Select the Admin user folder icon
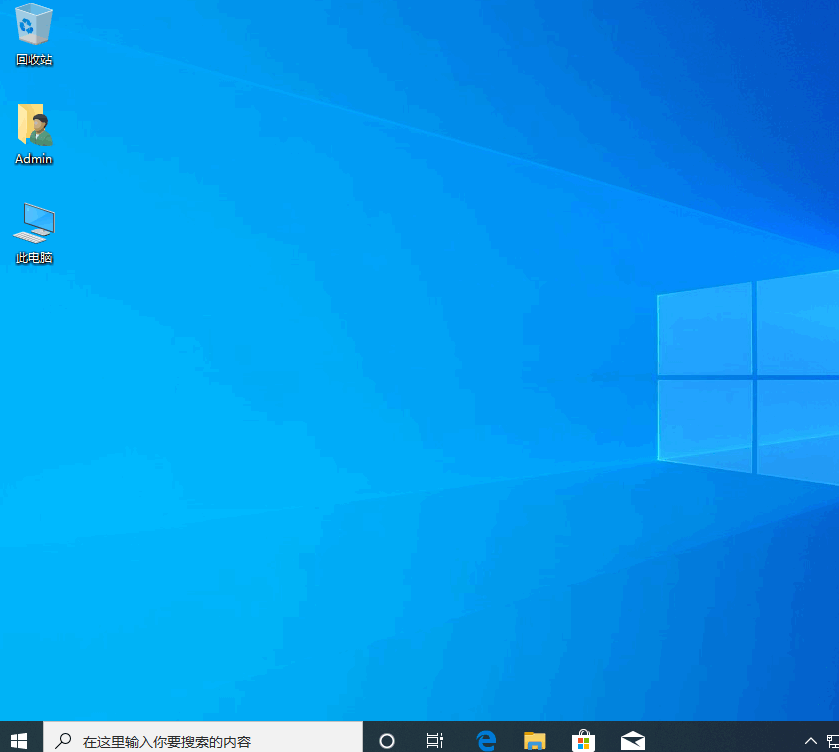This screenshot has height=752, width=839. (34, 124)
